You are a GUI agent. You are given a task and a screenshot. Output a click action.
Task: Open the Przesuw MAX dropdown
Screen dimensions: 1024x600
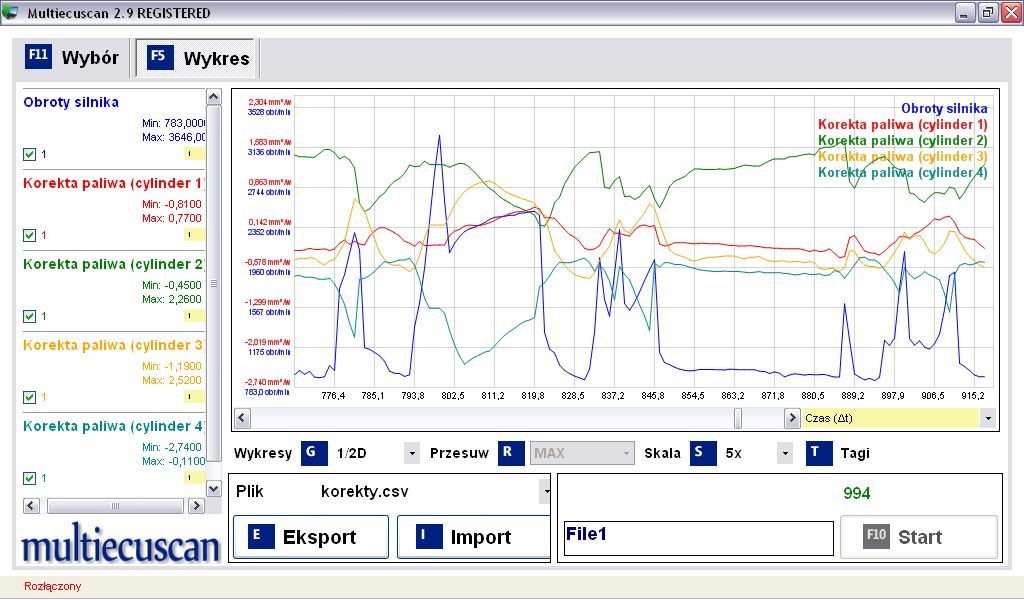pos(626,453)
